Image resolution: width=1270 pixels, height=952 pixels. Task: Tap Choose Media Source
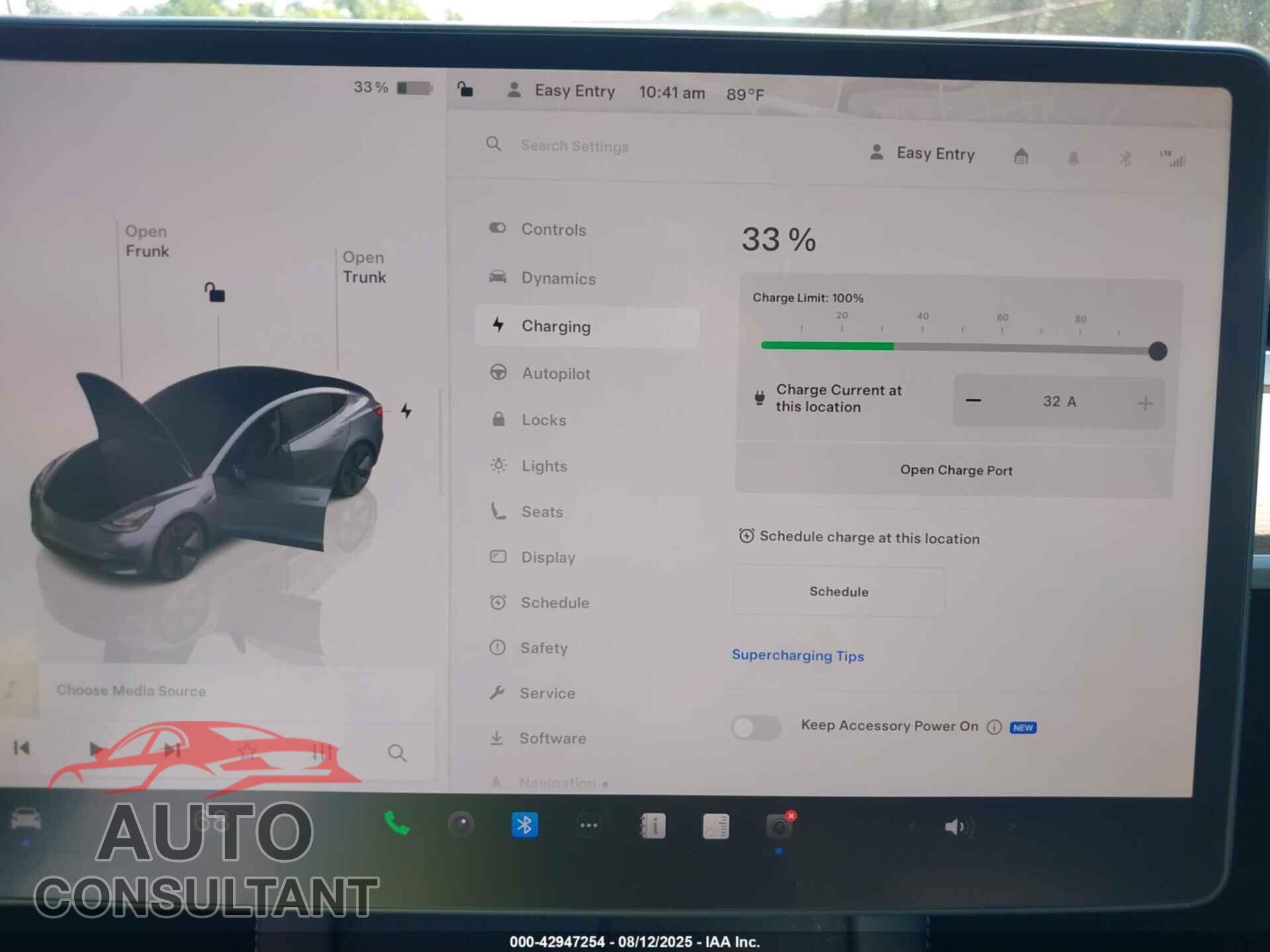tap(131, 690)
